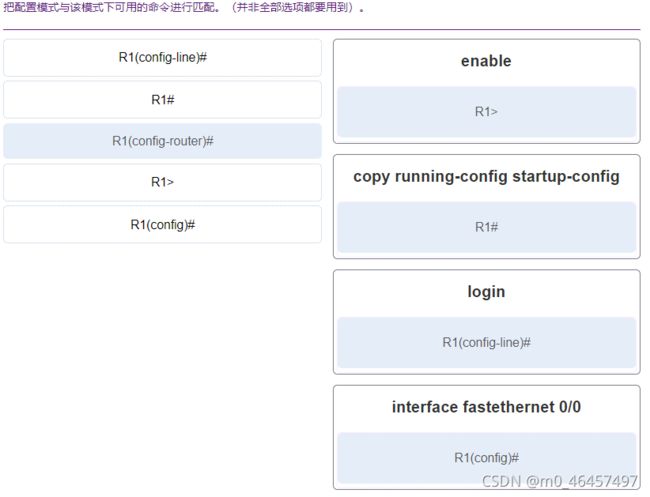Viewport: 650px width, 497px height.
Task: Click R1(config)# slot under interface fastethernet 0/0
Action: tap(487, 458)
